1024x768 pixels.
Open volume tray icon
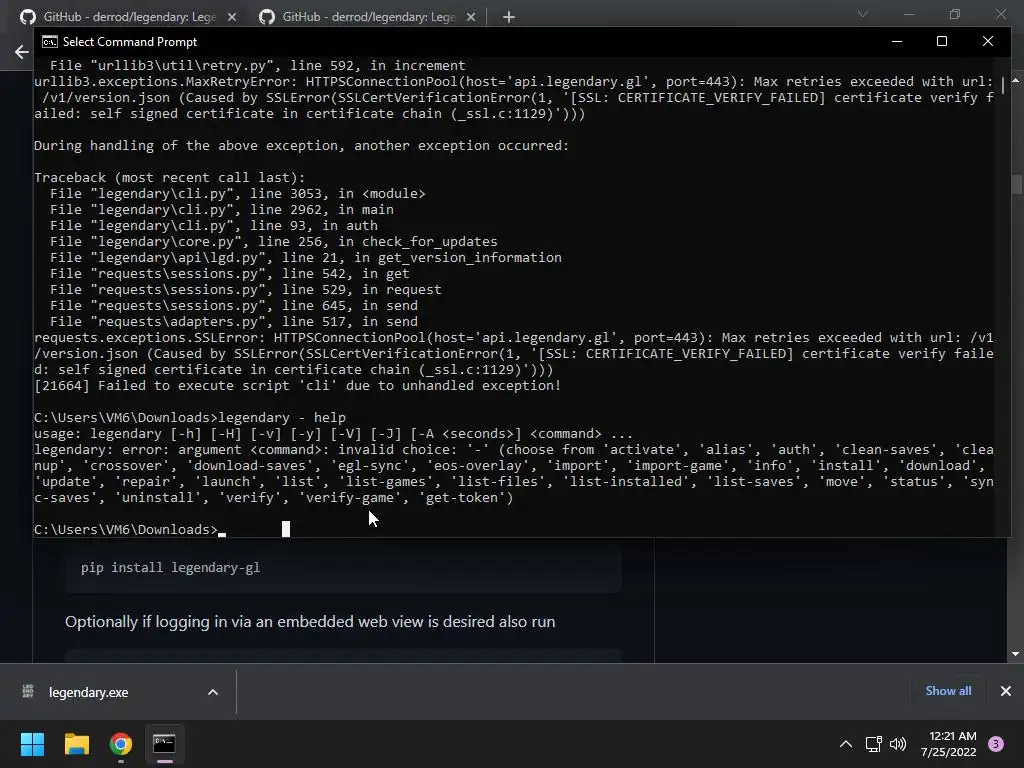[898, 744]
